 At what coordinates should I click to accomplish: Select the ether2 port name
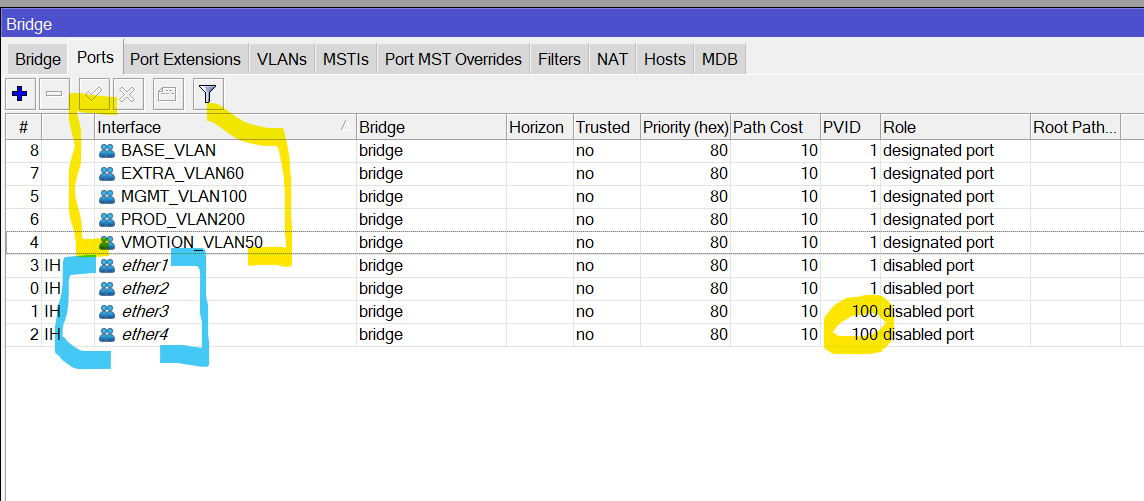144,288
